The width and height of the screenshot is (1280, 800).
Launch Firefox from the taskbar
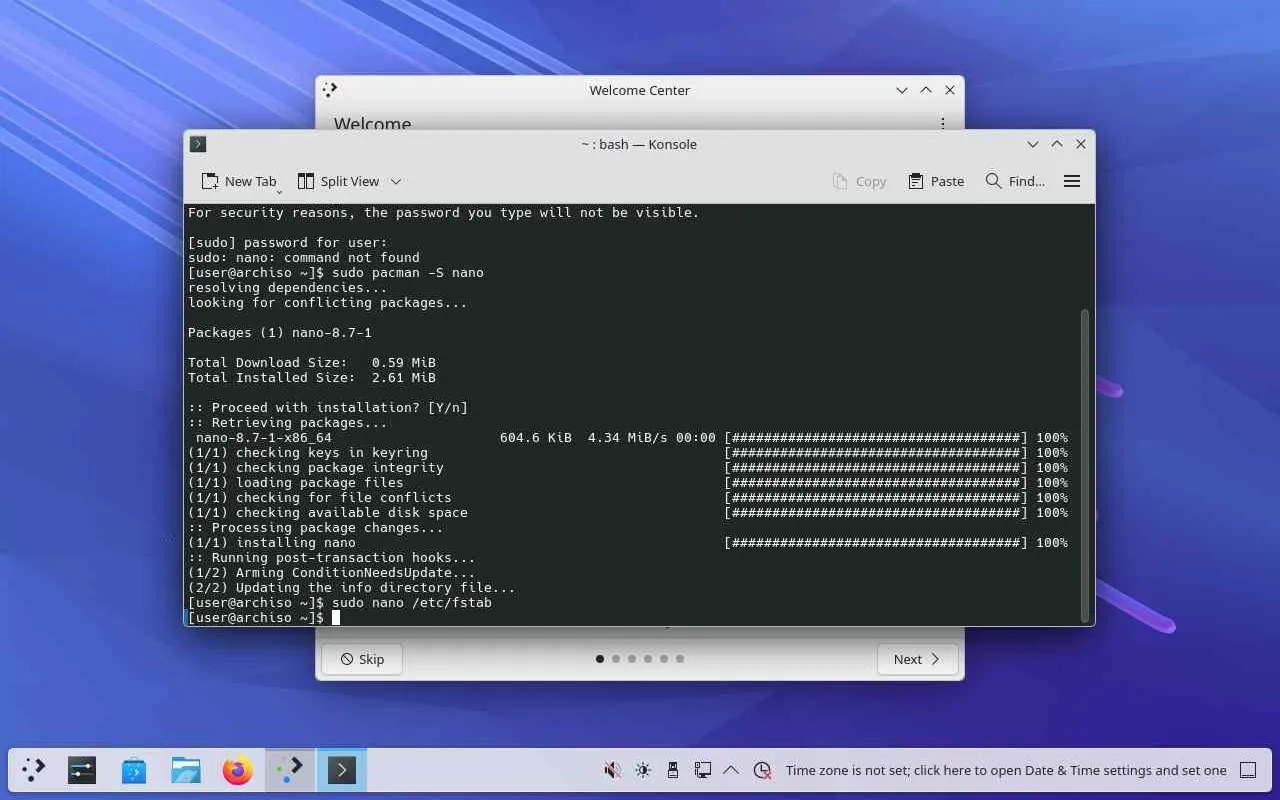point(238,770)
